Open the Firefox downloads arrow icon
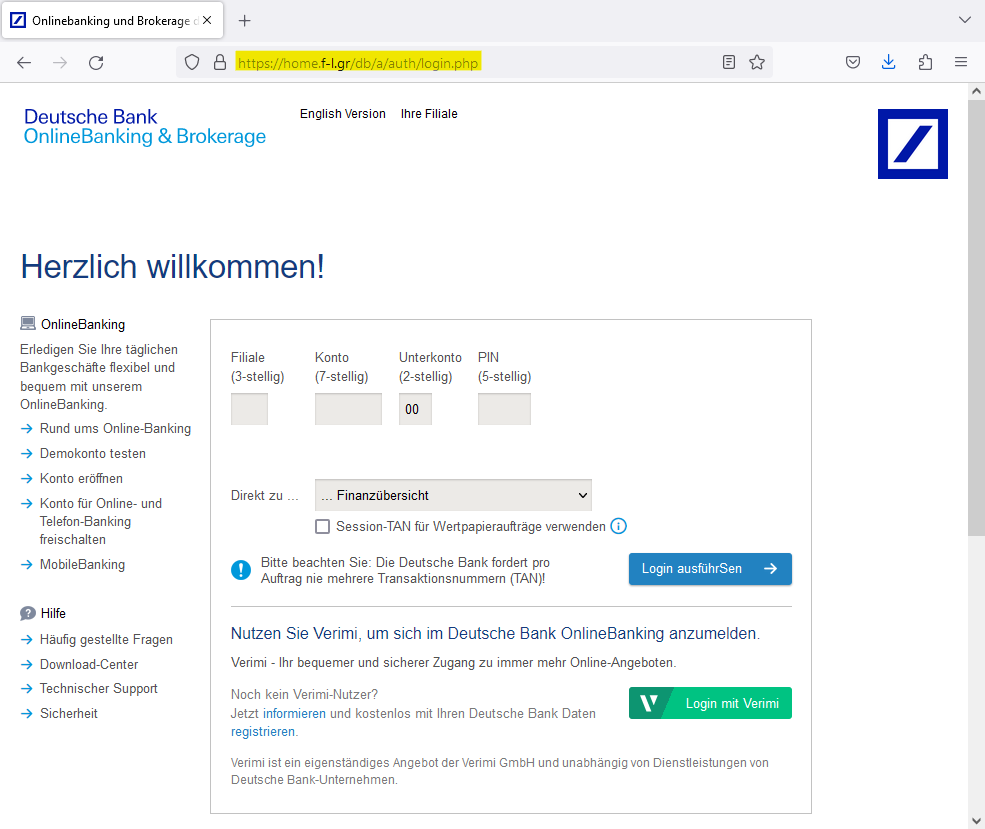 888,62
